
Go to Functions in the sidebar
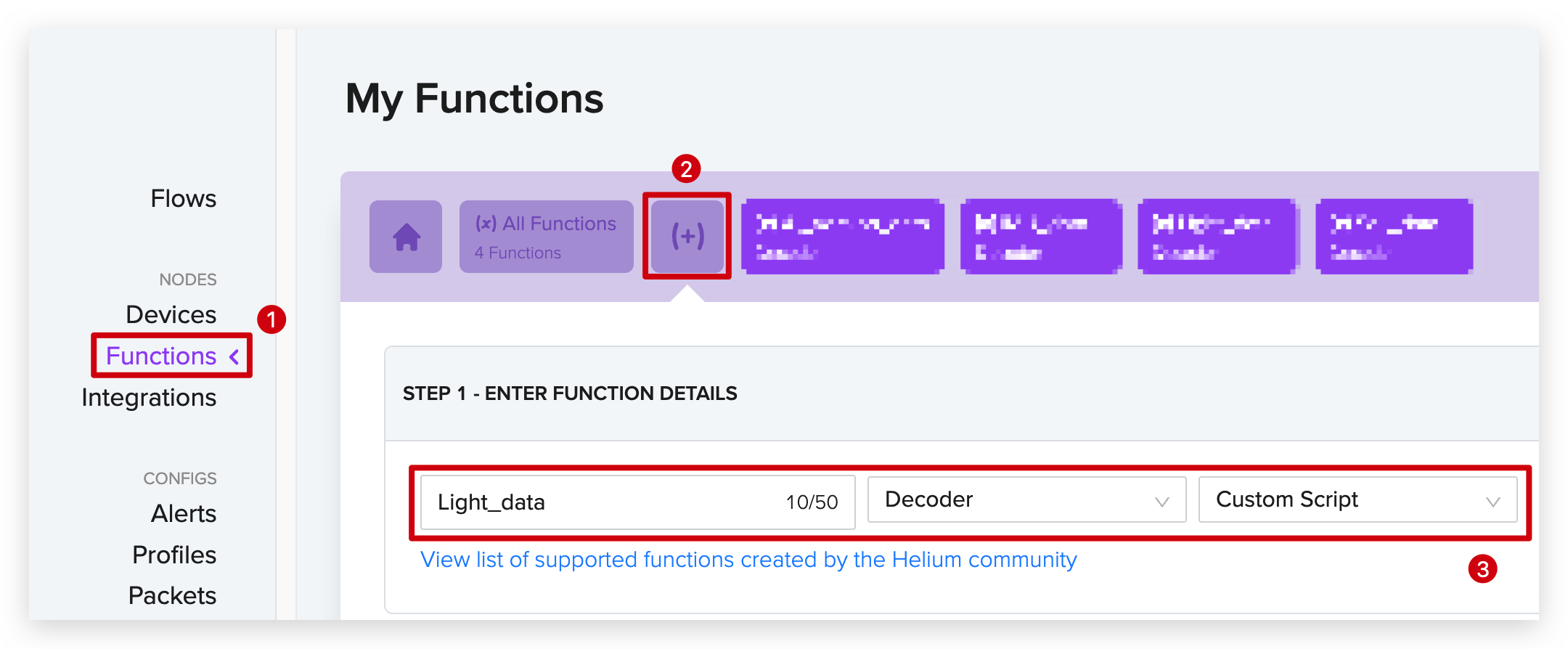[x=161, y=356]
